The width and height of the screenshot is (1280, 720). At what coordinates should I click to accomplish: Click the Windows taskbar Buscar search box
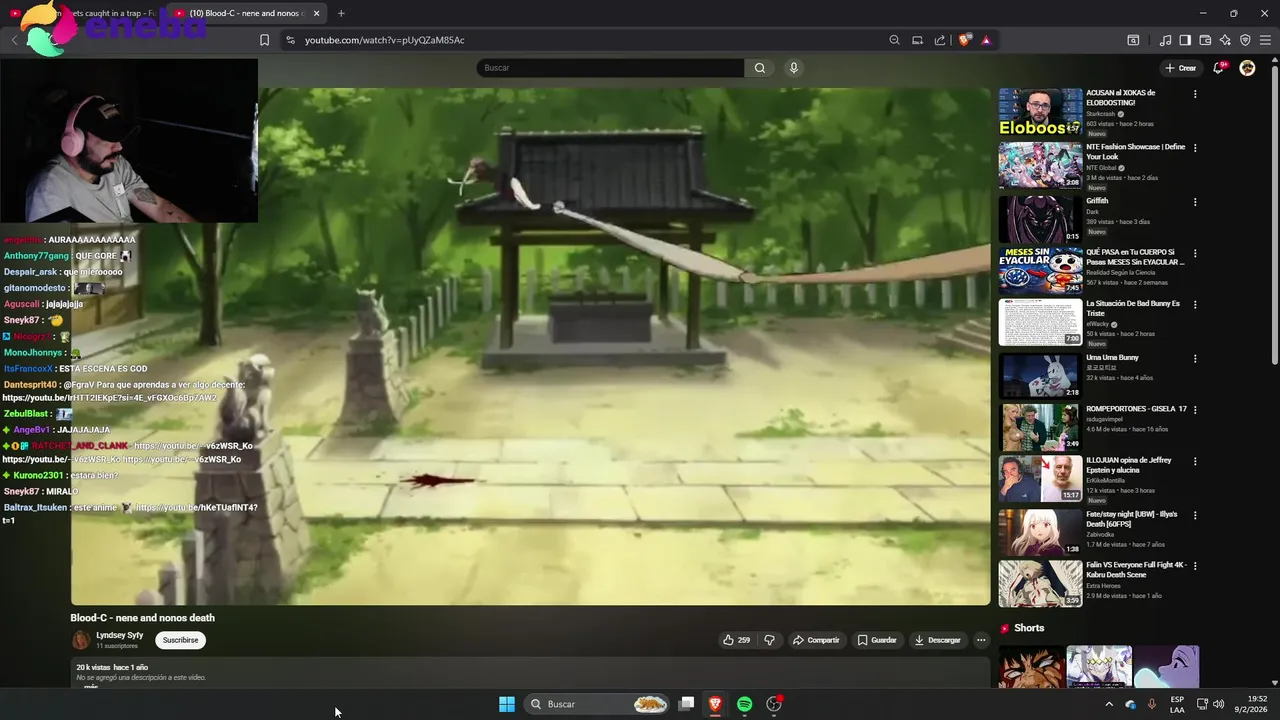597,704
